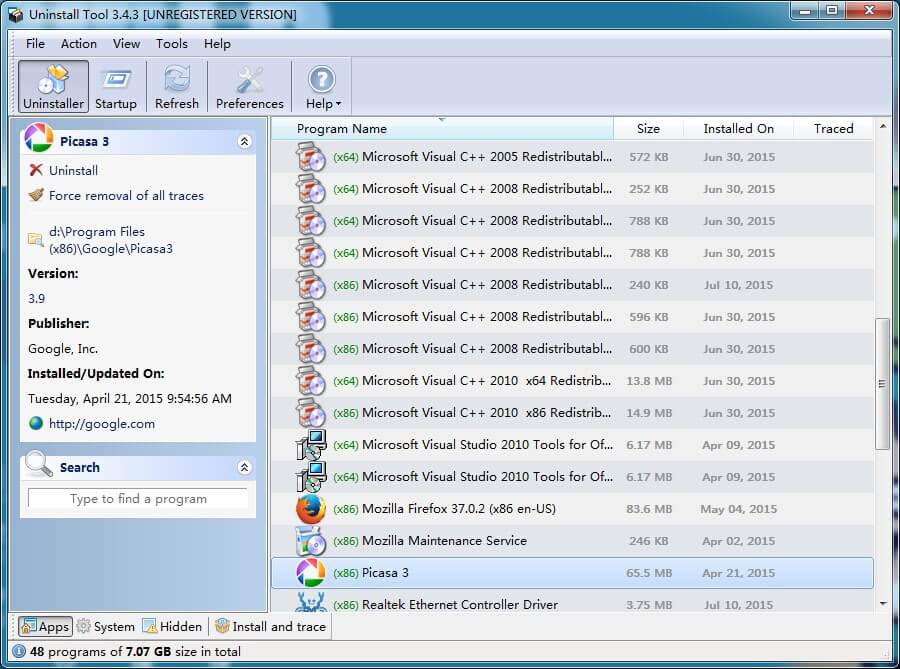The height and width of the screenshot is (669, 900).
Task: Click the icon of the 600 KB Visual C++ 2008 row
Action: click(311, 349)
